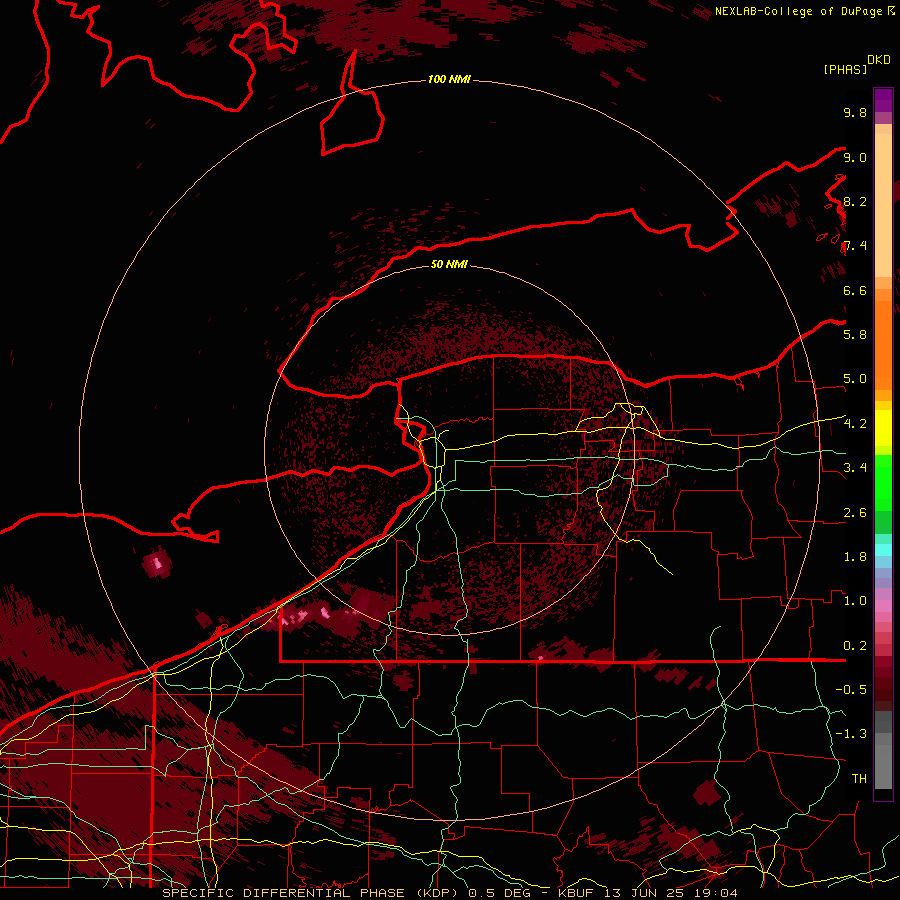The image size is (900, 900).
Task: Click the 3.4 value on the color scale
Action: pyautogui.click(x=855, y=468)
